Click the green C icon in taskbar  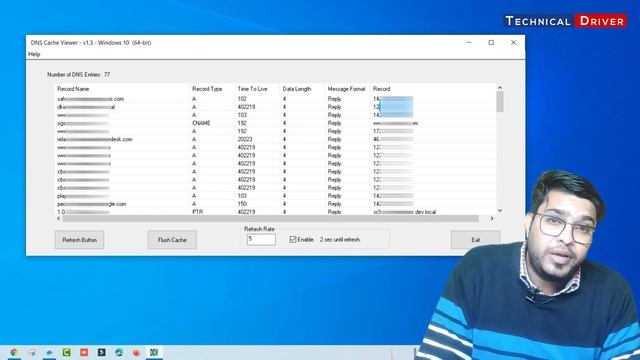(x=67, y=352)
